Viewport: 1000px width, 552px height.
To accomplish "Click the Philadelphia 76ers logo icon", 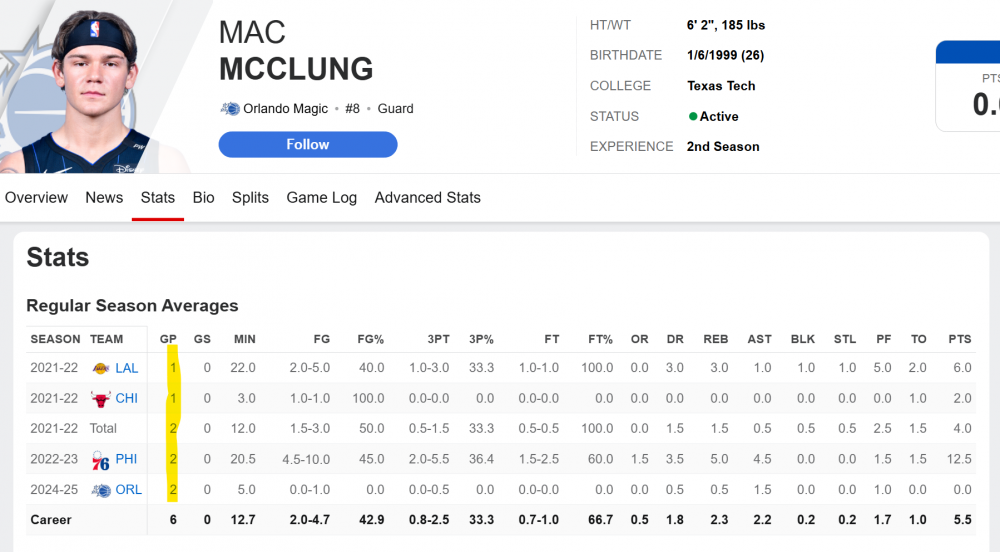I will coord(100,459).
